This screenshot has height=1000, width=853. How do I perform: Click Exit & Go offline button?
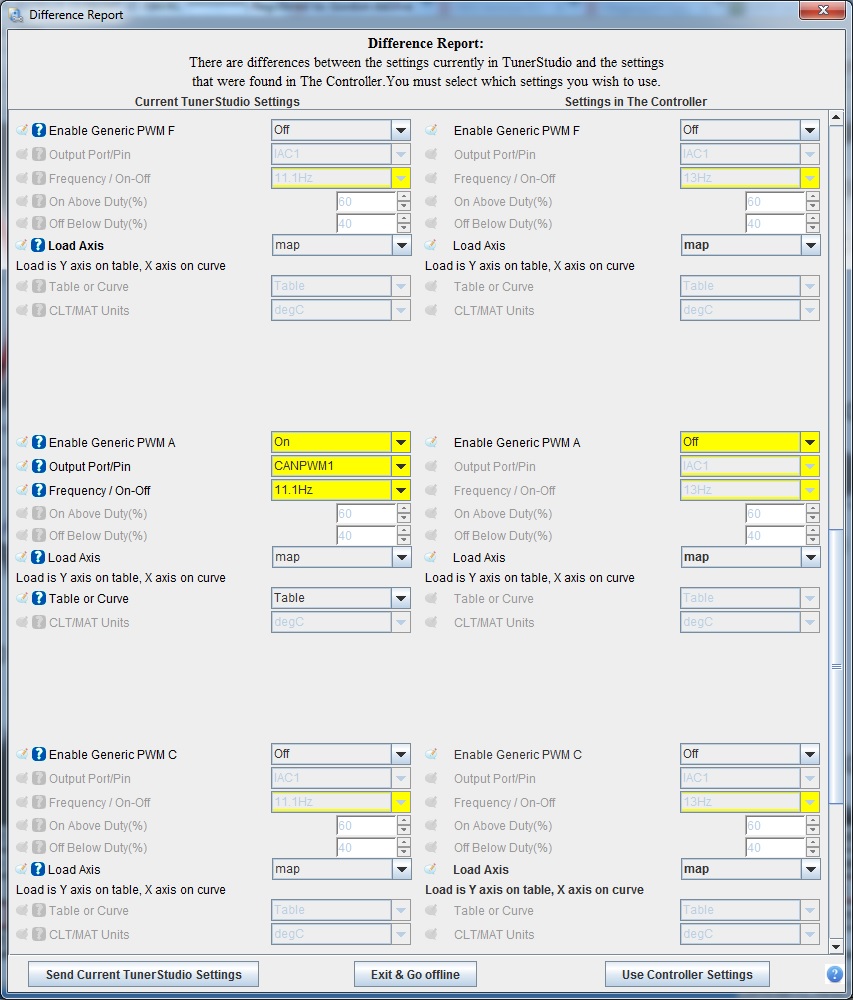pos(415,974)
